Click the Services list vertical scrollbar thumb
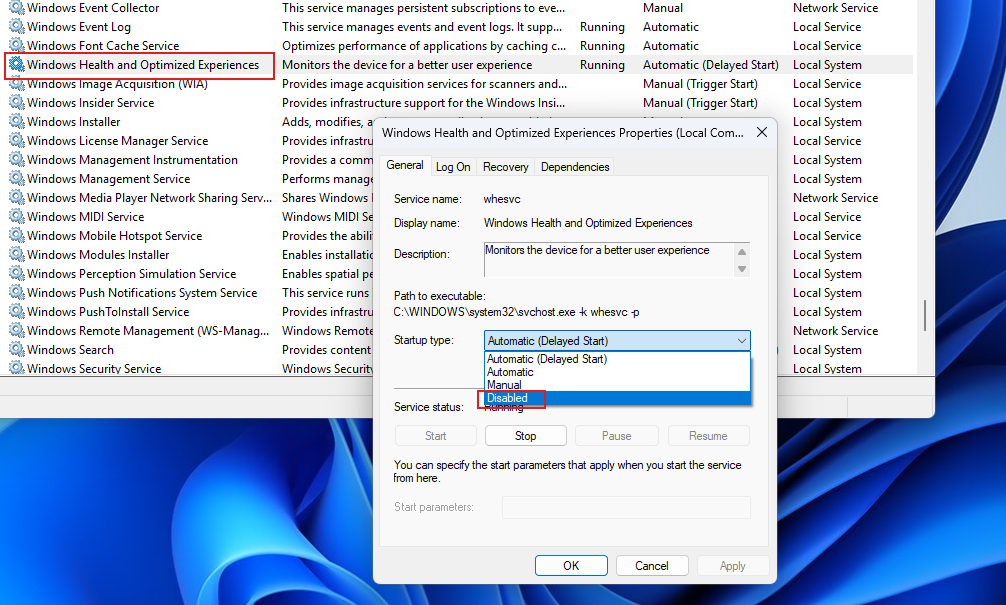This screenshot has height=605, width=1006. [x=925, y=315]
